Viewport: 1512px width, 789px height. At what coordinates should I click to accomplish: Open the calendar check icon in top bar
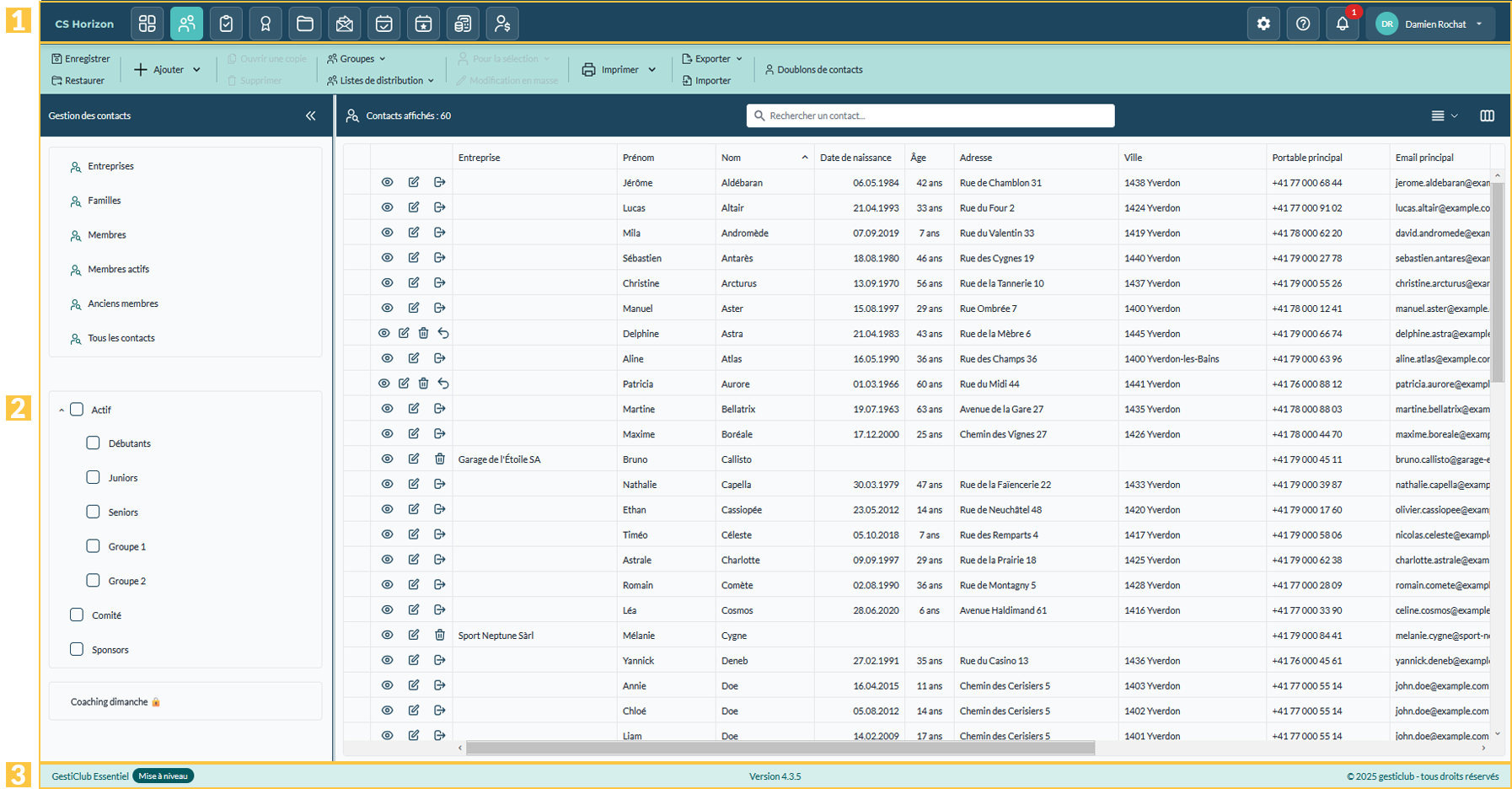click(x=383, y=24)
